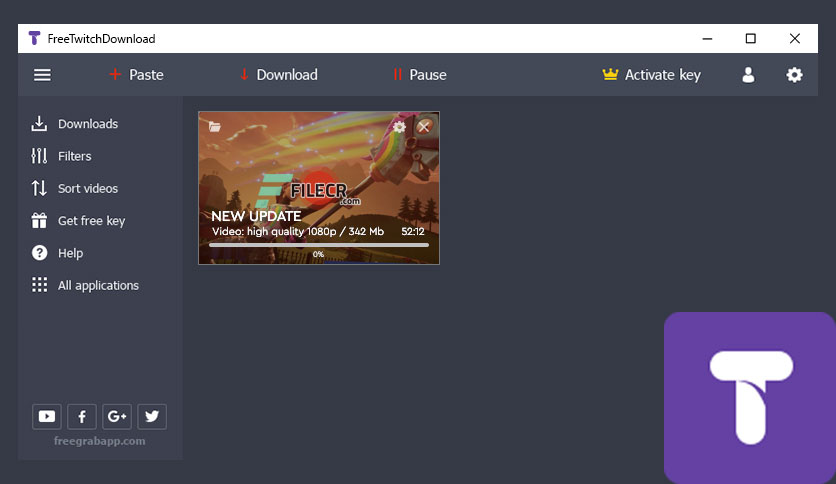Open the user account icon
The image size is (836, 484).
pos(748,75)
